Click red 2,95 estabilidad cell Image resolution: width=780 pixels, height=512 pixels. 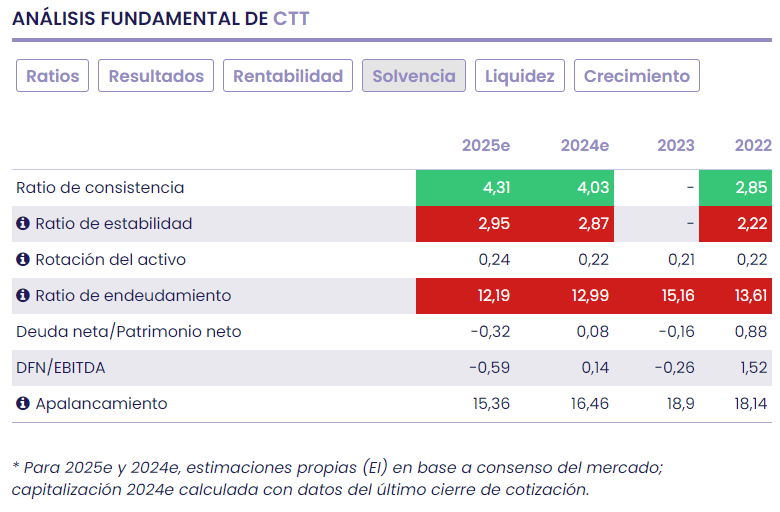click(466, 224)
